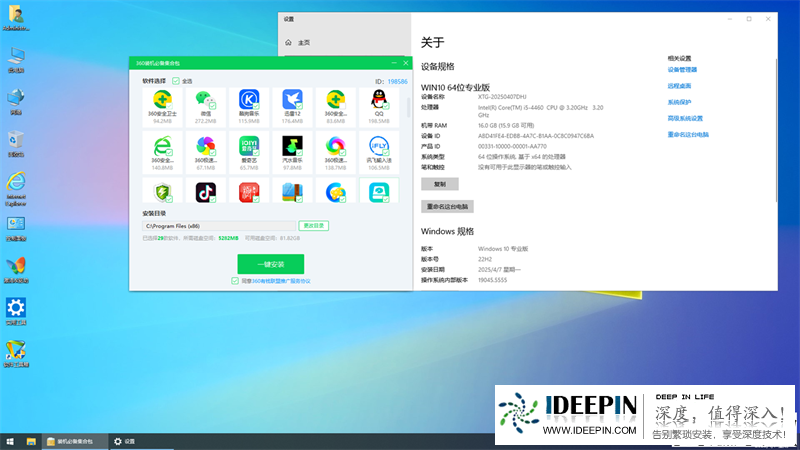Switch to the 装机必备集合包 taskbar window
Screen dimensions: 800x450
tap(75, 441)
